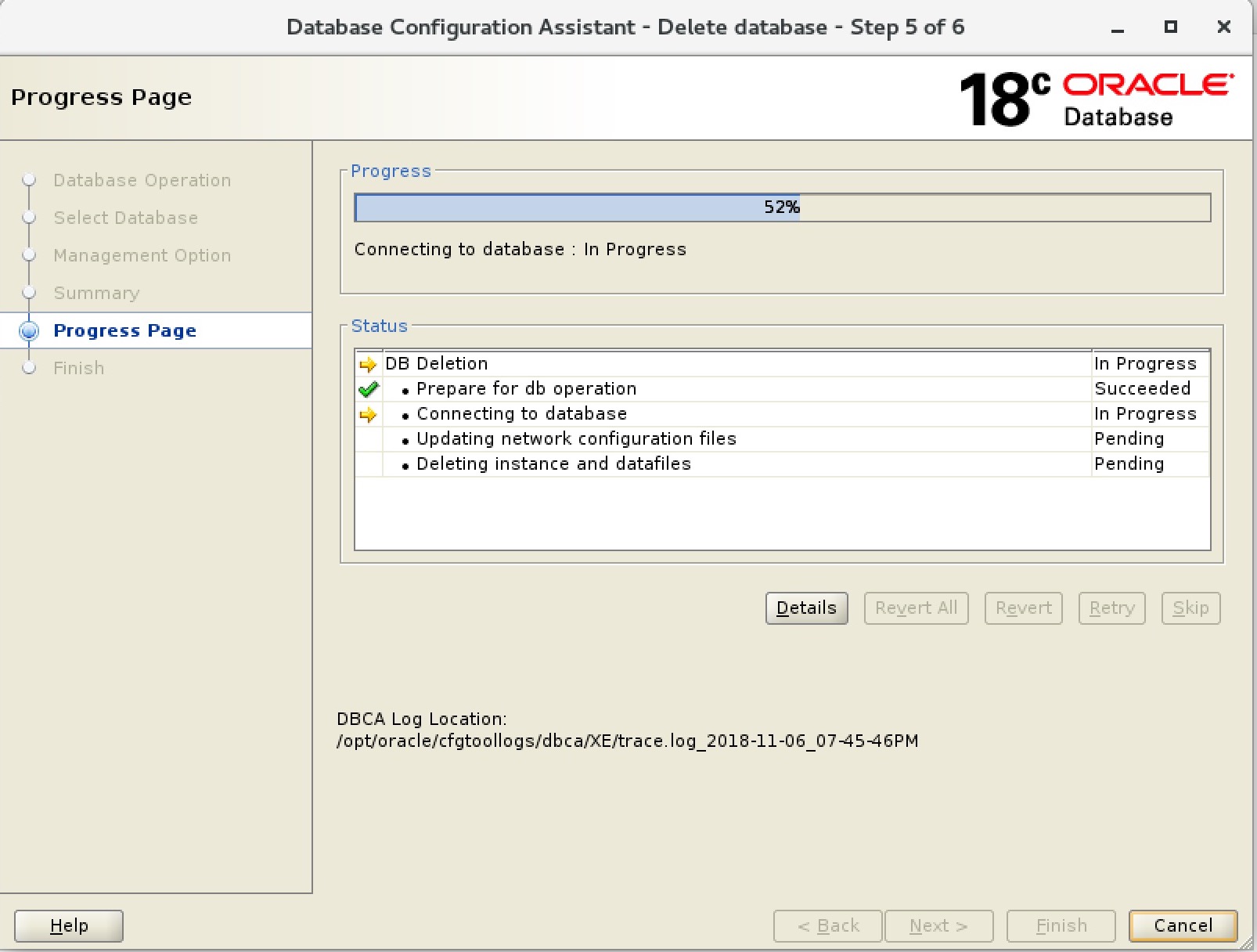
Task: Click the green checkmark beside Prepare for db operation
Action: (x=368, y=389)
